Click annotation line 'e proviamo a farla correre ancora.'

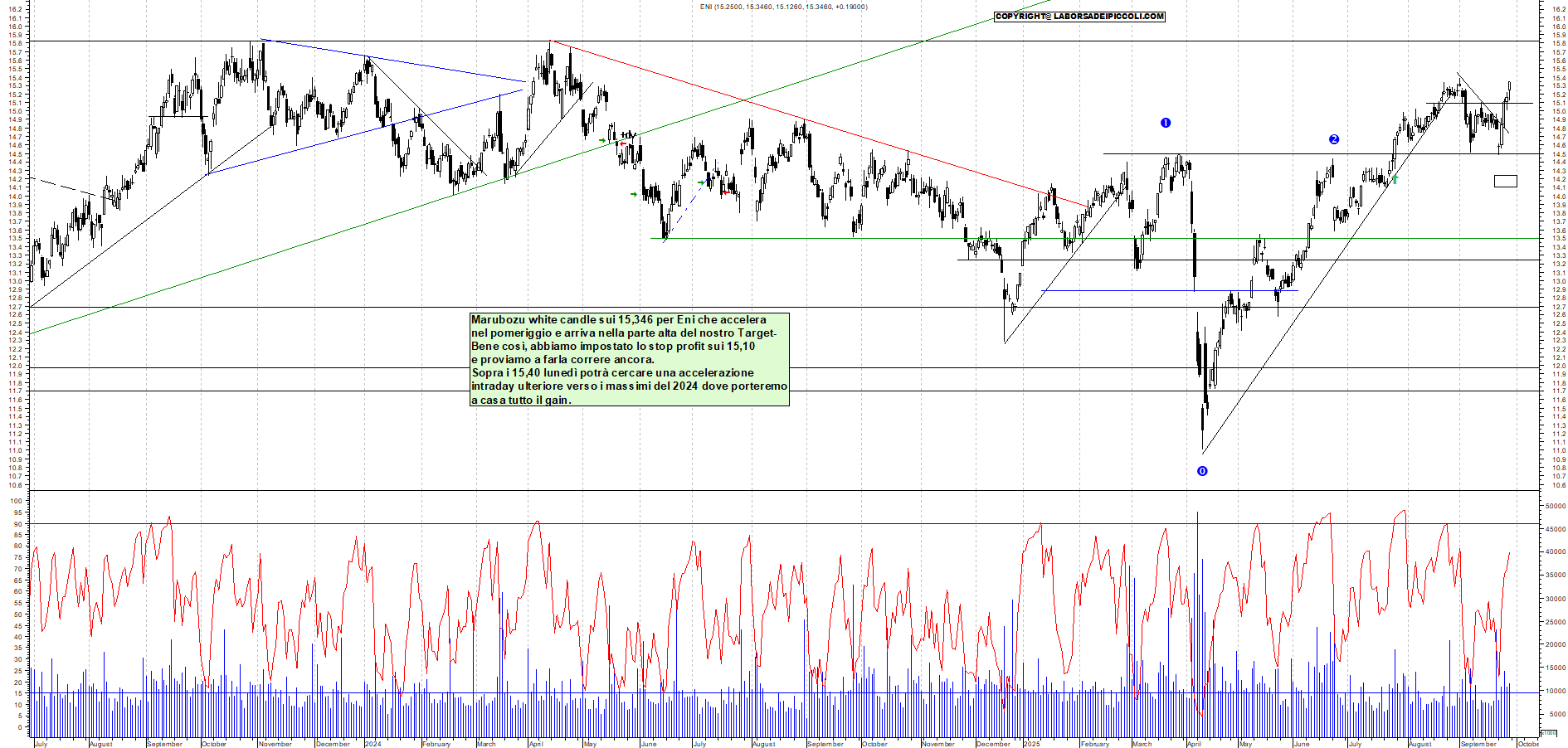coord(562,359)
